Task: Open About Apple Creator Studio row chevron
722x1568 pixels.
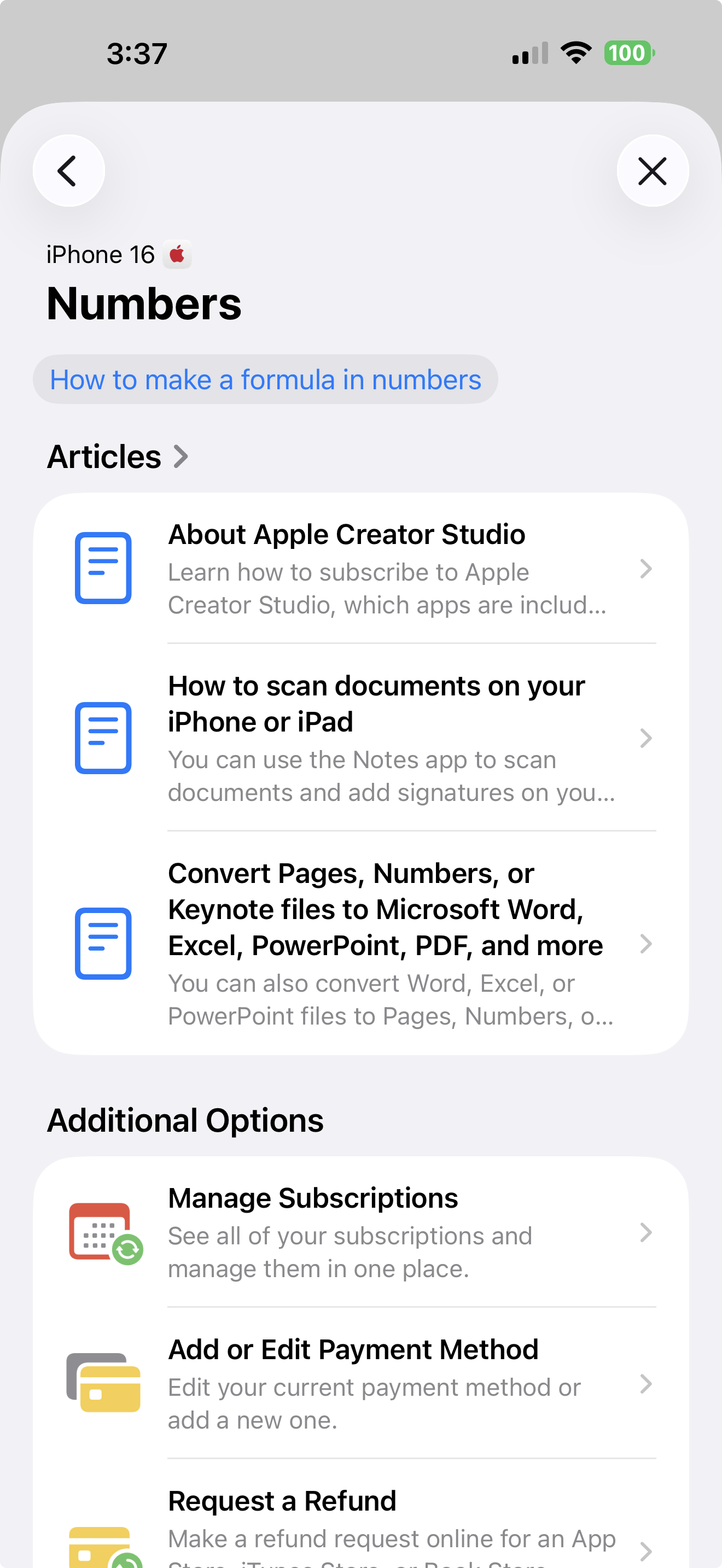Action: tap(646, 569)
